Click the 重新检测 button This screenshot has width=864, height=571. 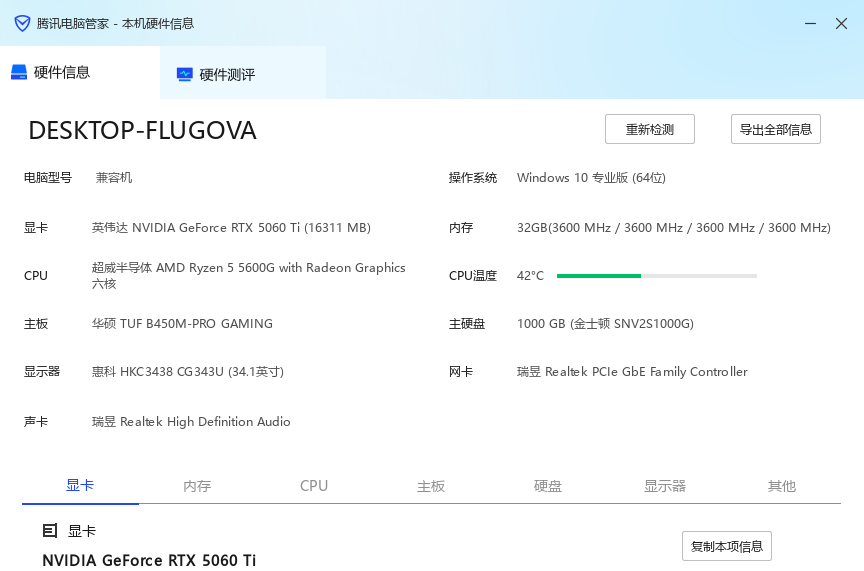pyautogui.click(x=650, y=129)
